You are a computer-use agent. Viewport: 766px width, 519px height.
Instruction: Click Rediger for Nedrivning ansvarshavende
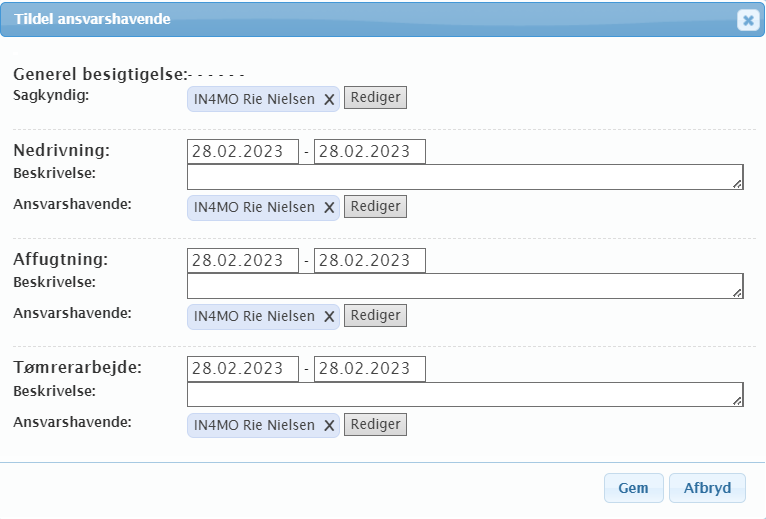coord(375,206)
